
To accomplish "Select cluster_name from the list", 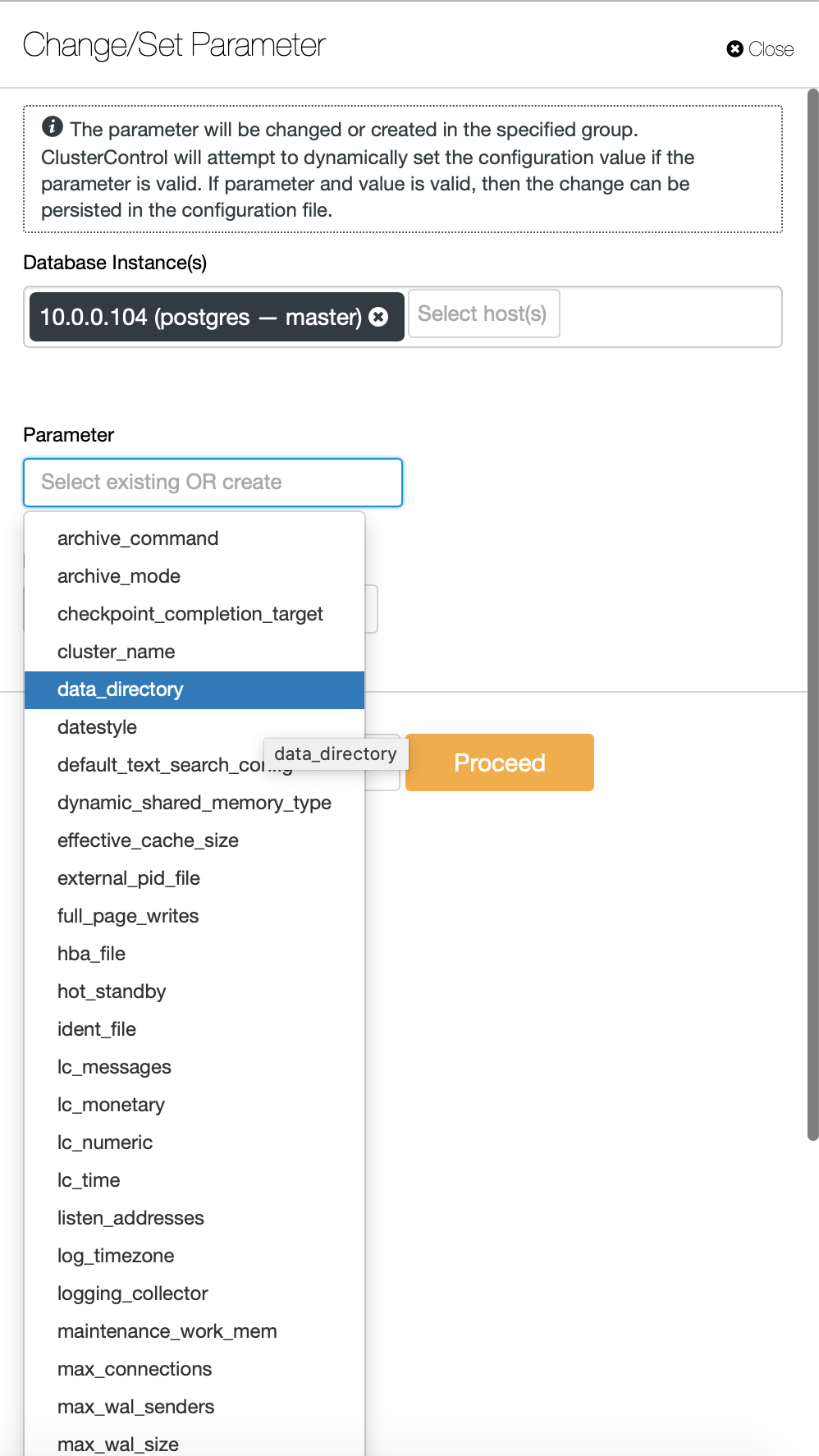I will pyautogui.click(x=116, y=652).
